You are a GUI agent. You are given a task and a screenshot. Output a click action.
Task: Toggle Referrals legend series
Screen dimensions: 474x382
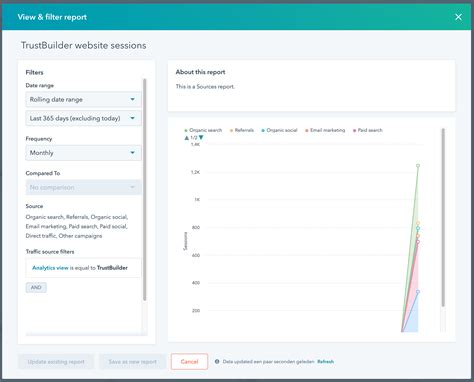242,130
